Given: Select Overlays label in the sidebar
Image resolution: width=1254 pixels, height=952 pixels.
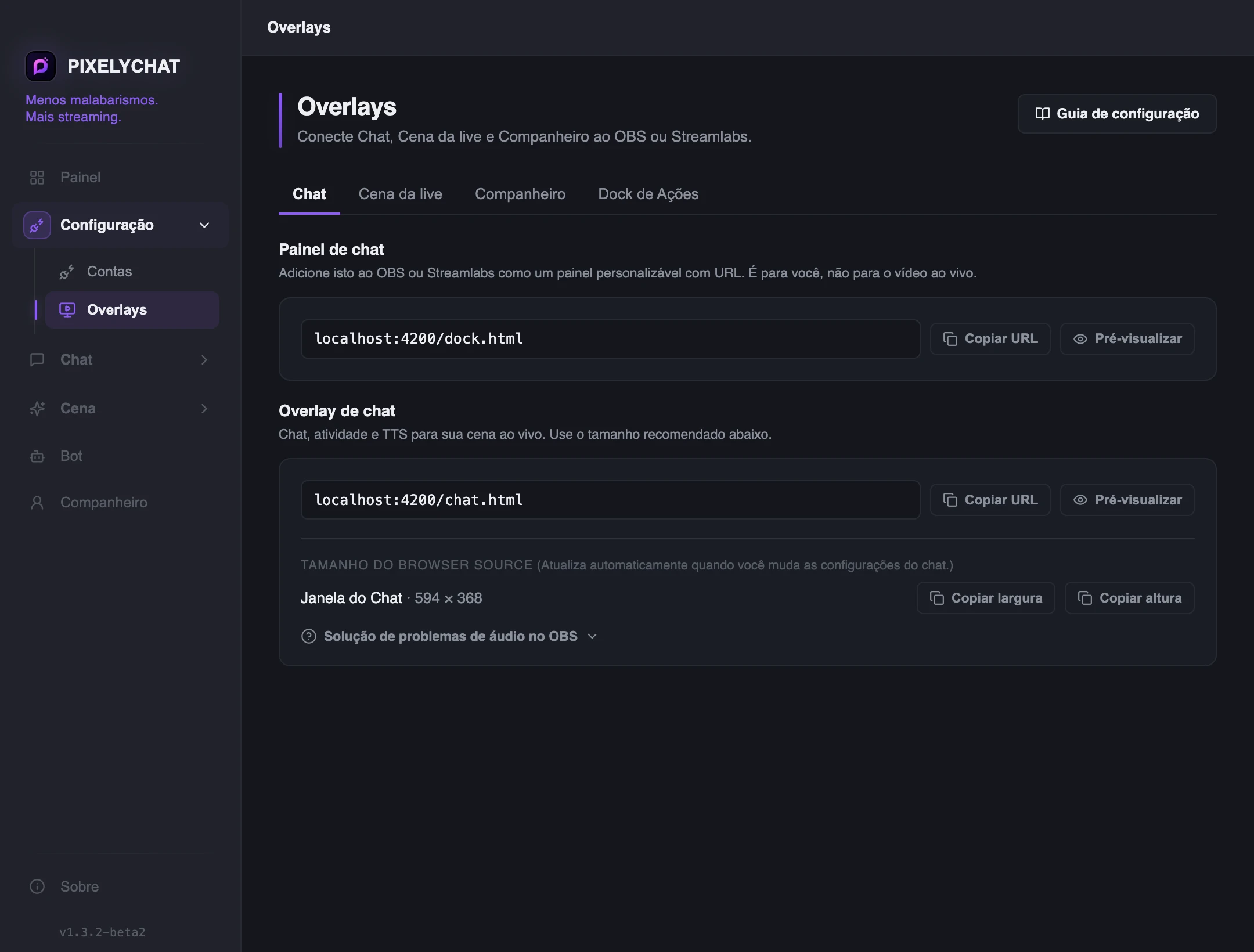Looking at the screenshot, I should coord(117,310).
